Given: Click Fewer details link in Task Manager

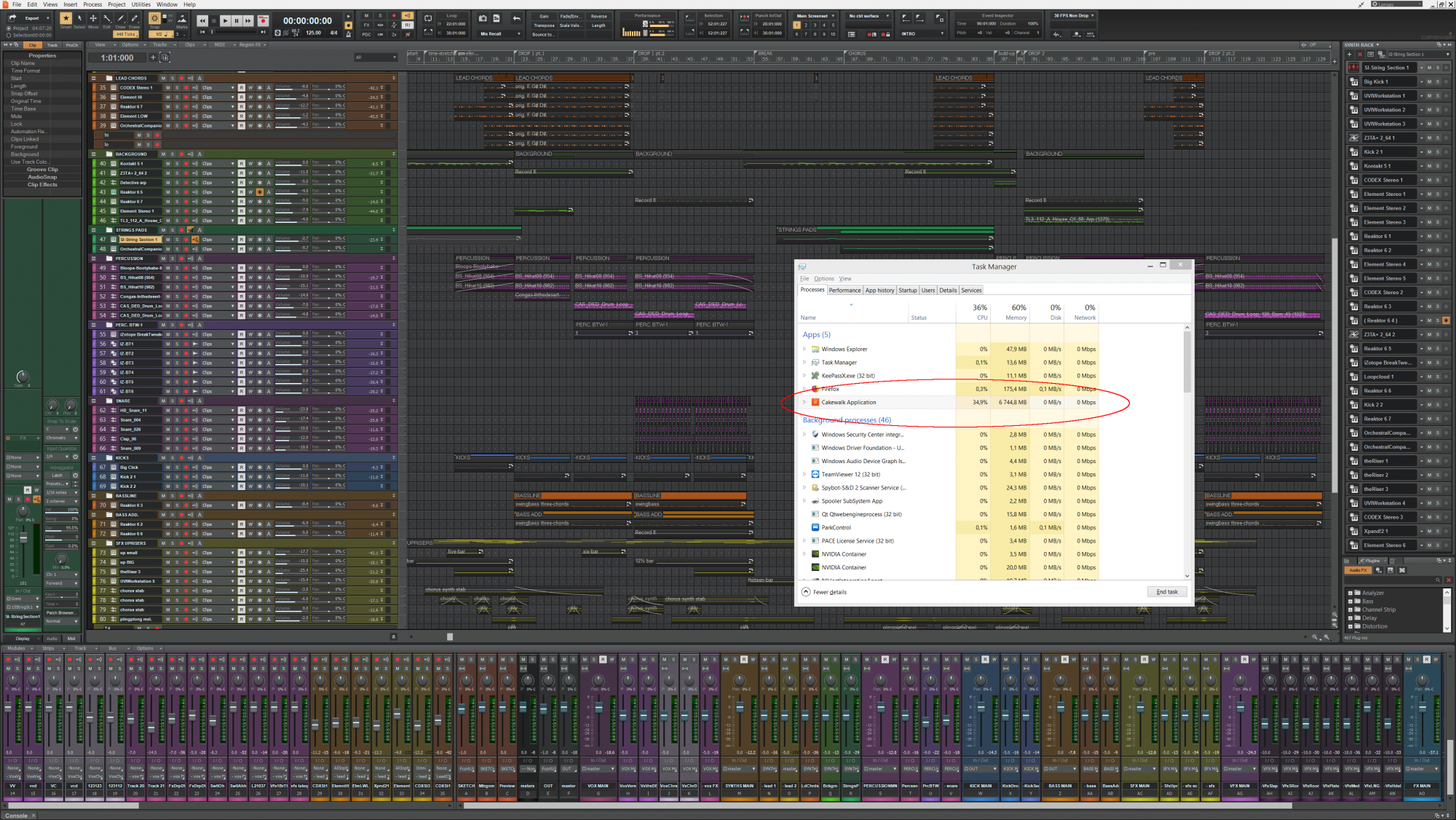Looking at the screenshot, I should point(828,592).
